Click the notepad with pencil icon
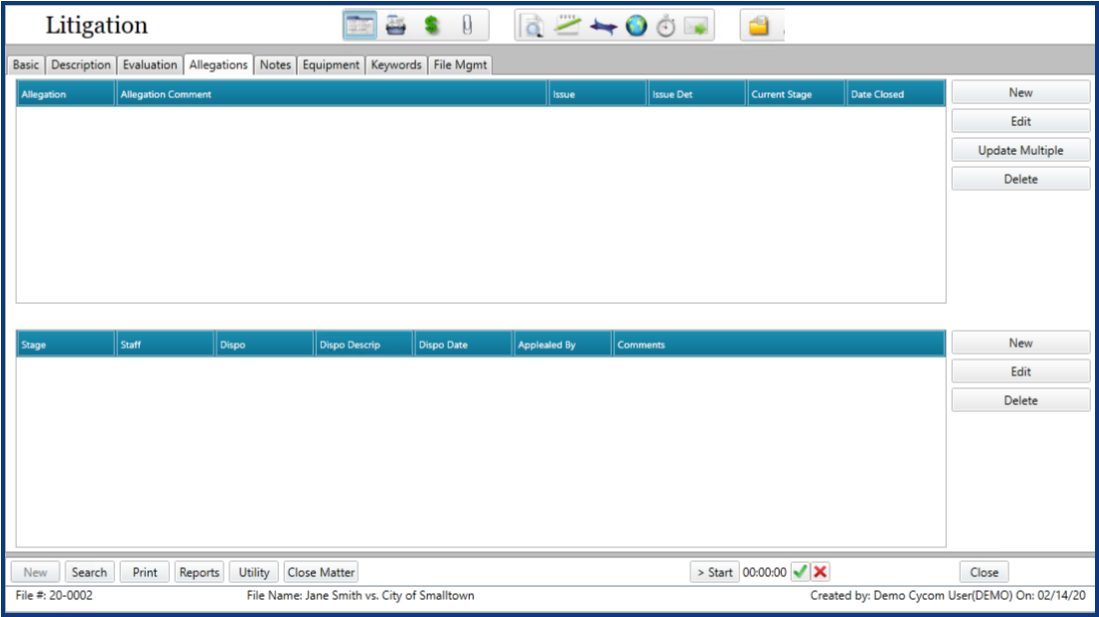 coord(567,26)
